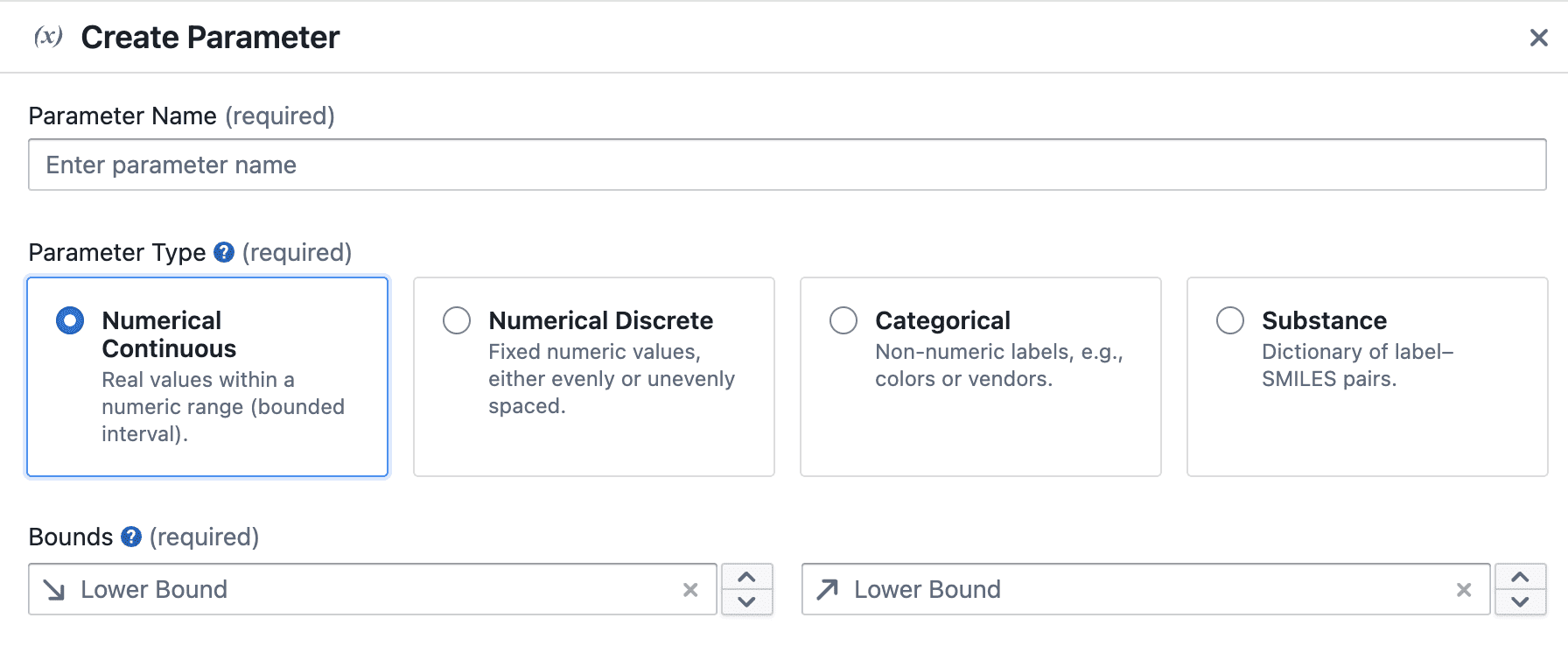Select the Numerical Continuous type card

[x=207, y=376]
